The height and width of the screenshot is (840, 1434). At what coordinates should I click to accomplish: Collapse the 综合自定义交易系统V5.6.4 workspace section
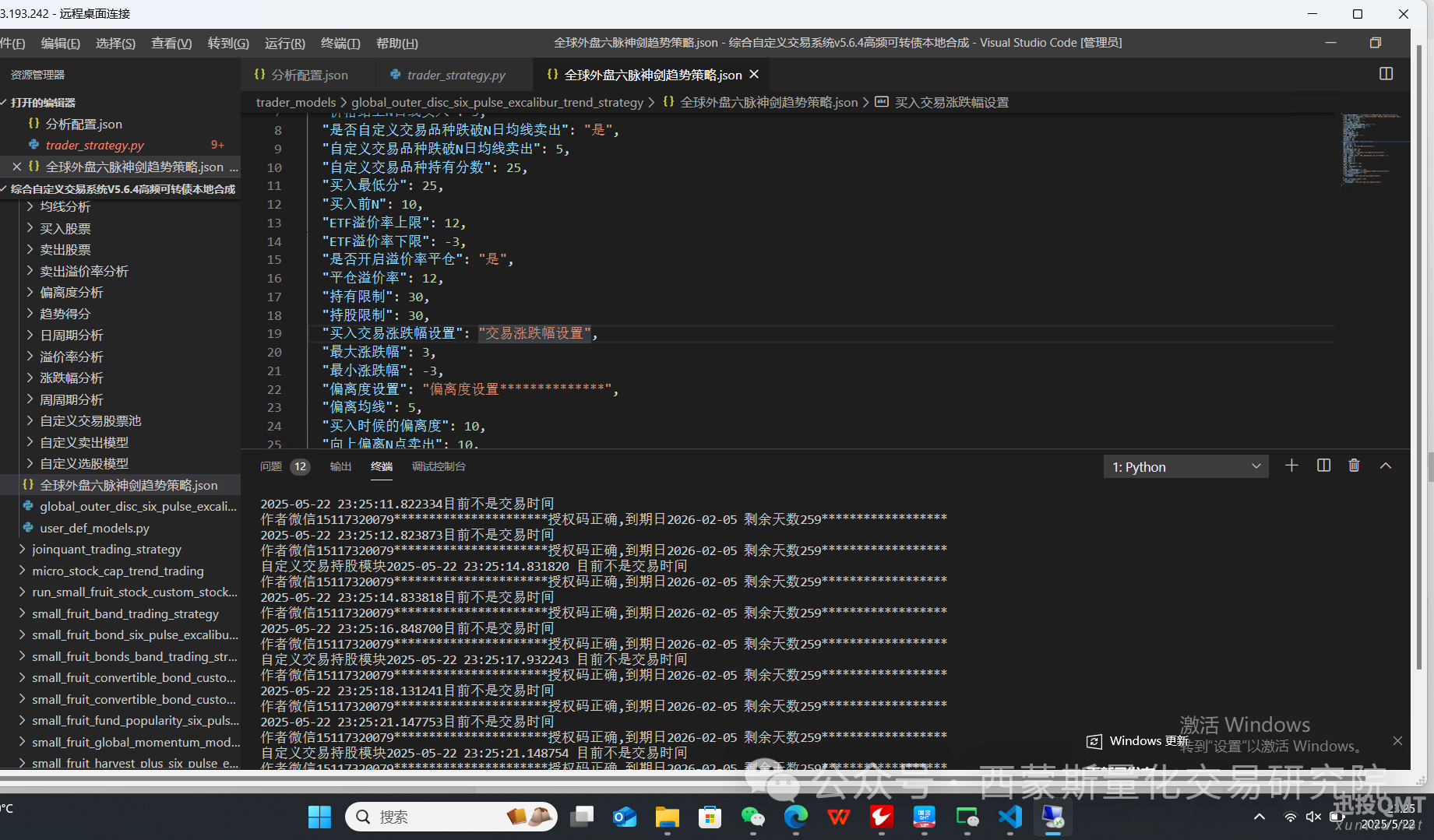point(122,189)
